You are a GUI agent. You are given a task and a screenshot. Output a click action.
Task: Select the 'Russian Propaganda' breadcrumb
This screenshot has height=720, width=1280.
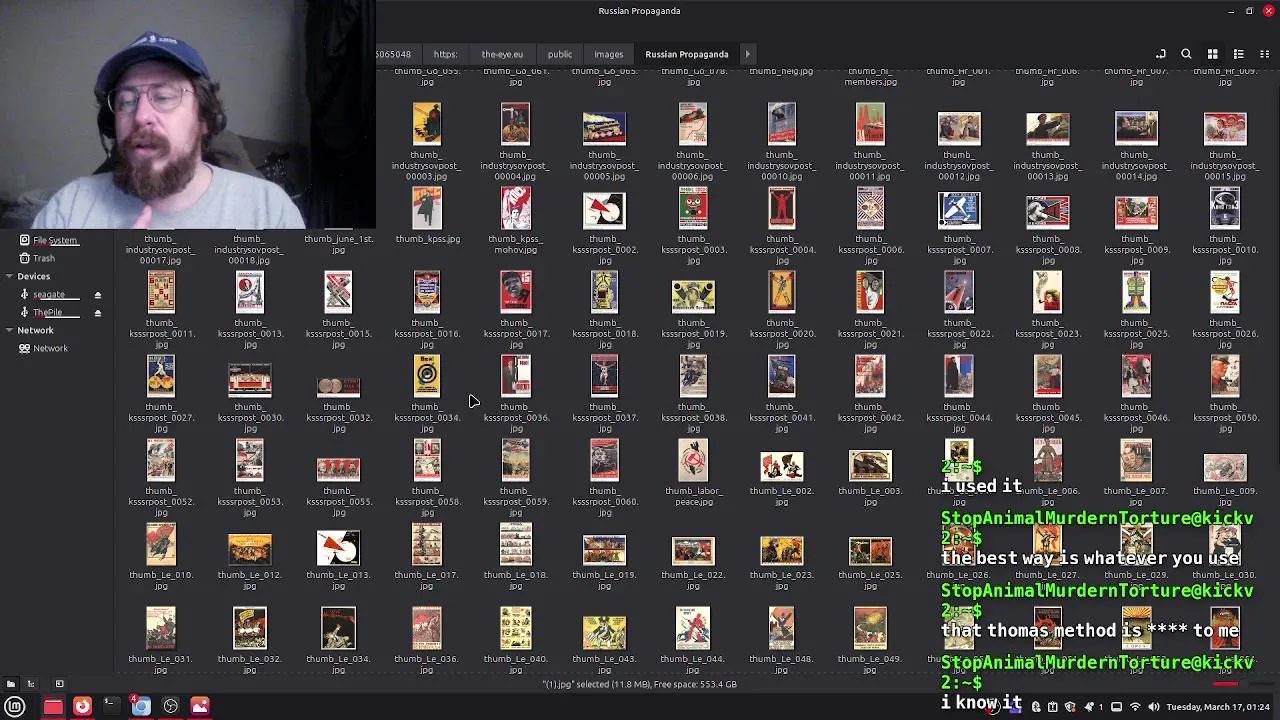[x=687, y=54]
